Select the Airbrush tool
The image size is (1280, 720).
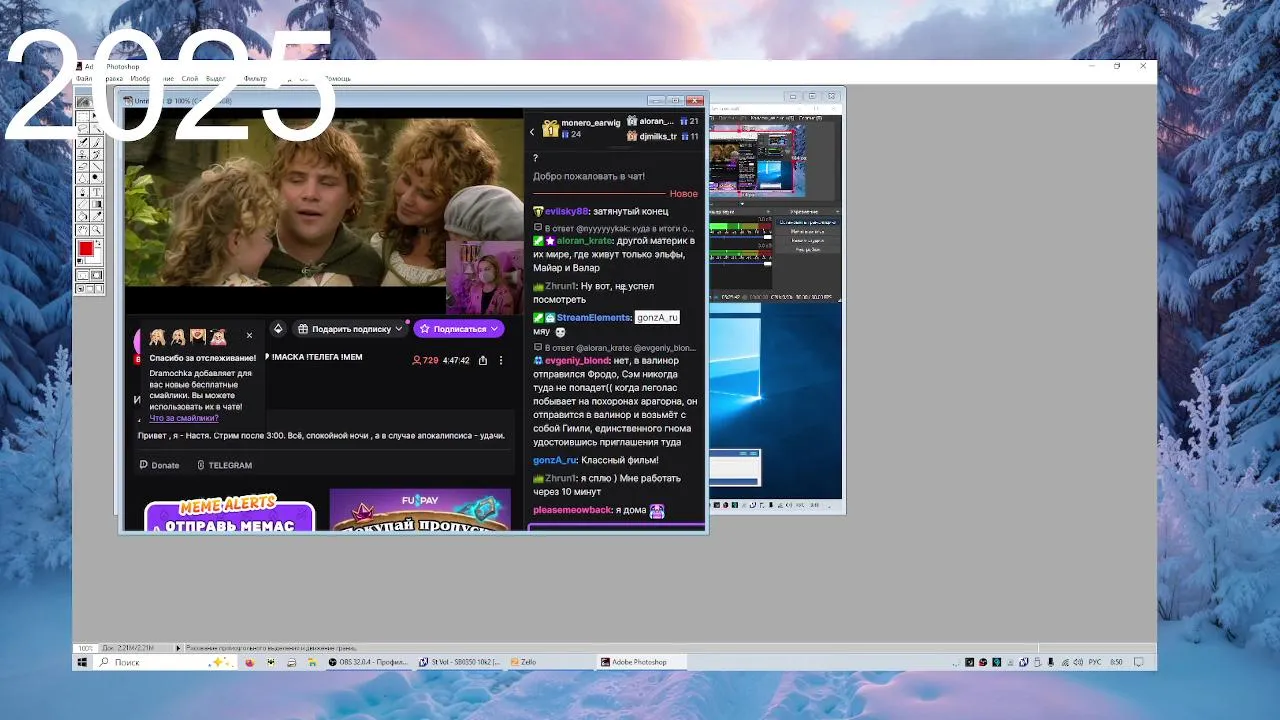(x=83, y=142)
